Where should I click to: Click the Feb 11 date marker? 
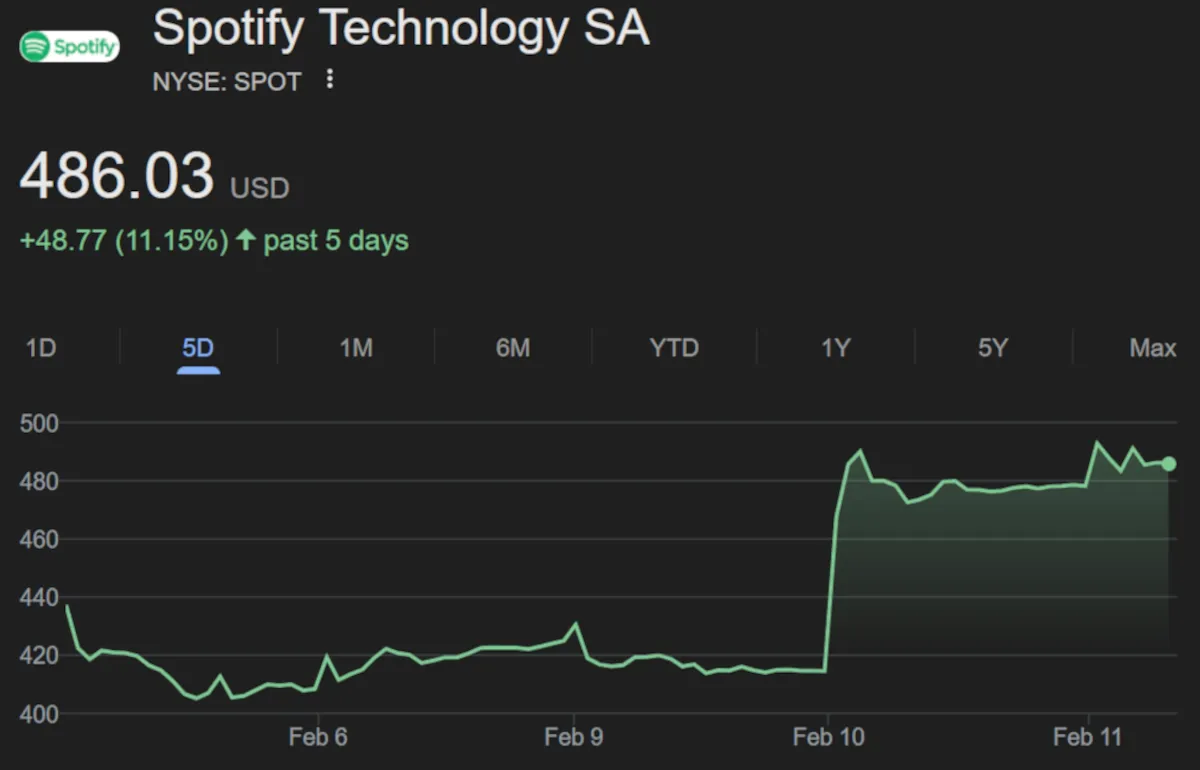click(x=1087, y=738)
